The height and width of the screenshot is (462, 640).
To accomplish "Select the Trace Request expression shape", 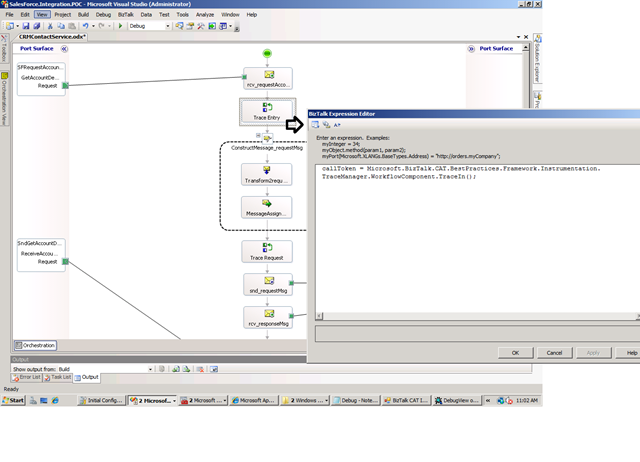I will 267,251.
